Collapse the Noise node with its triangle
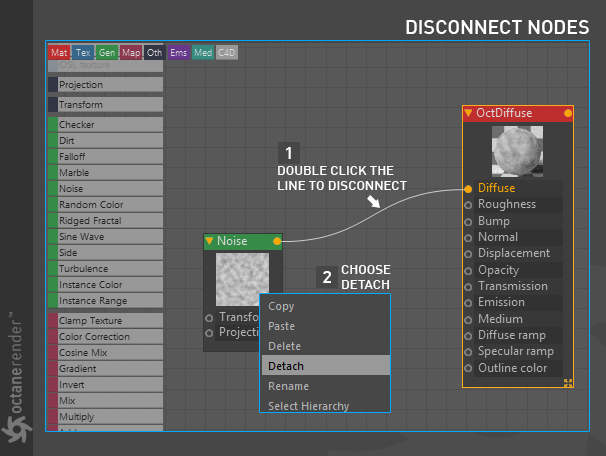The height and width of the screenshot is (456, 606). click(x=209, y=241)
